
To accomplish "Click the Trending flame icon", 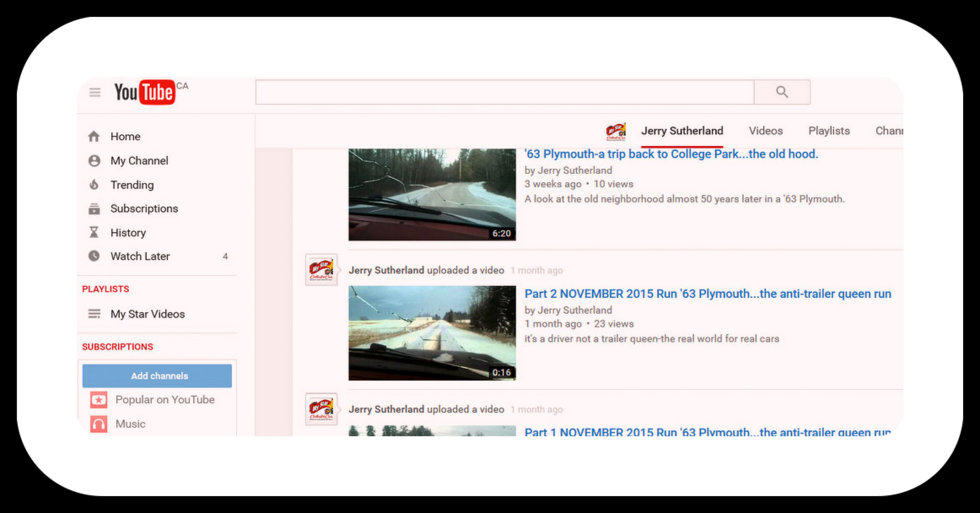I will [94, 184].
